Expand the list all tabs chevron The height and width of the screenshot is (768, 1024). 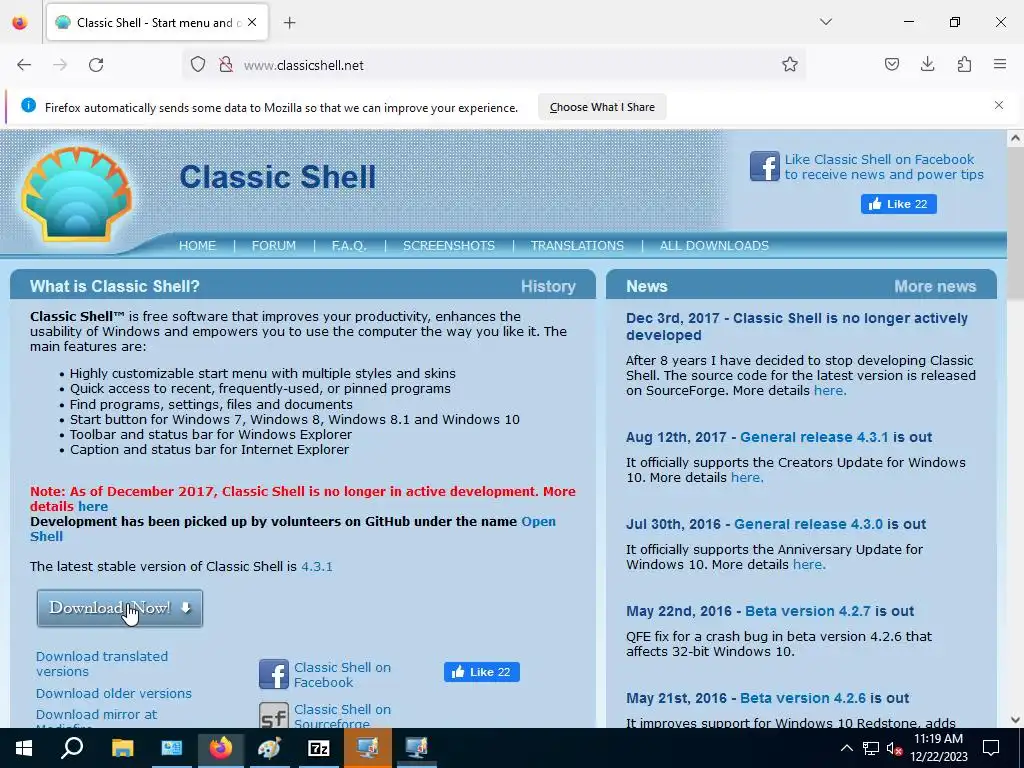point(825,22)
